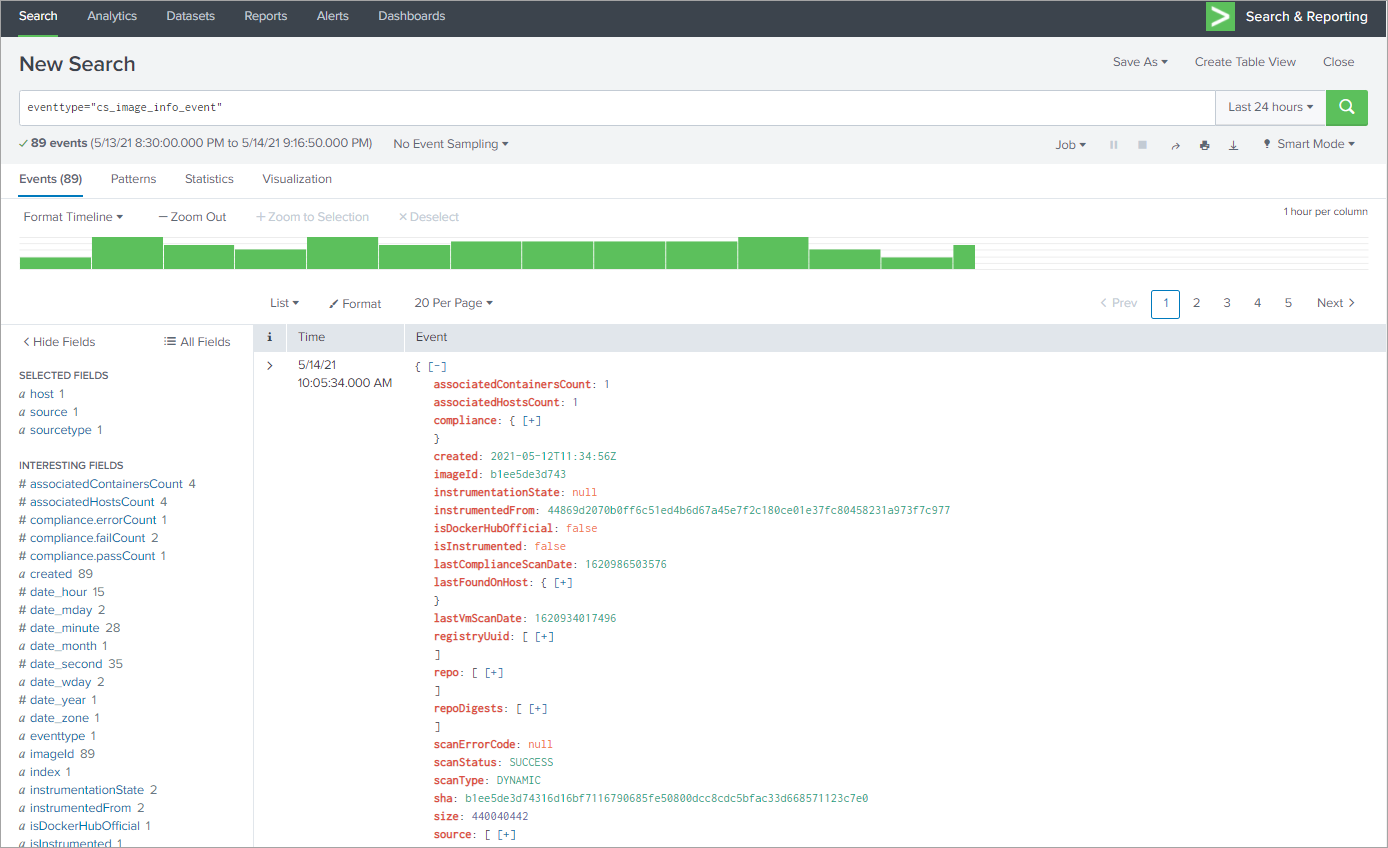Export the search results
Viewport: 1388px width, 848px height.
click(1233, 143)
